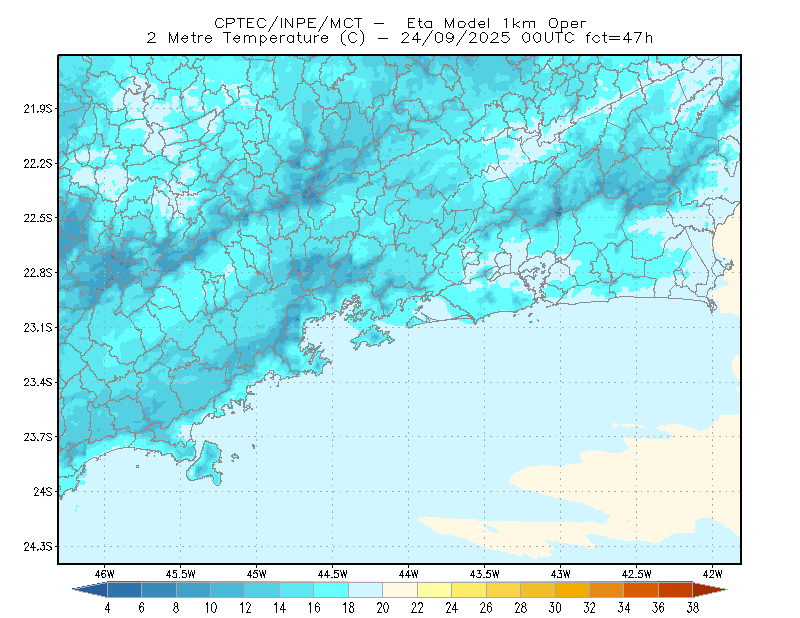Click the 16-18 degree cyan colorbar swatch
Image resolution: width=800 pixels, height=618 pixels.
(331, 590)
